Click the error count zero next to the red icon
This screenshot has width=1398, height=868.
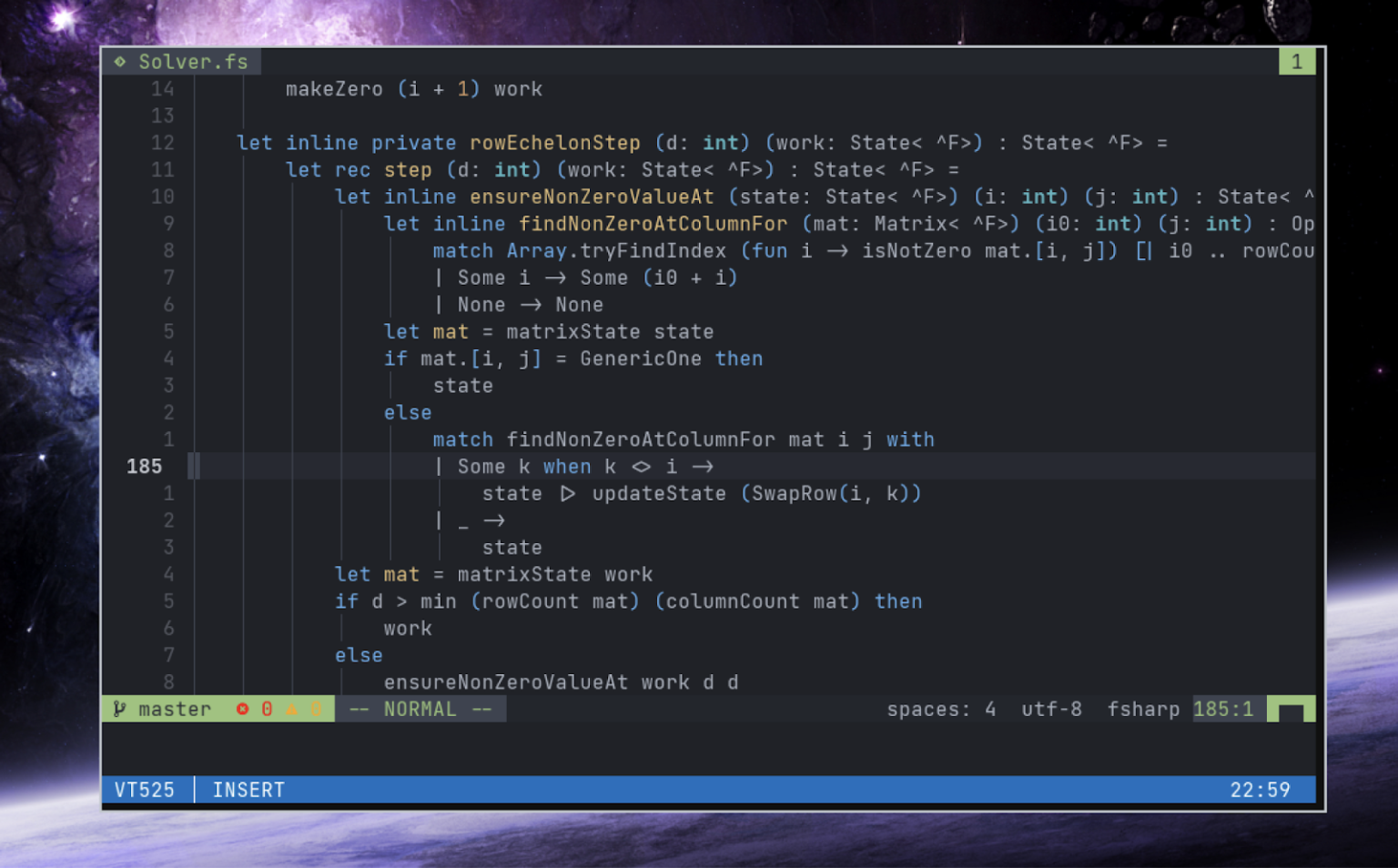click(266, 709)
